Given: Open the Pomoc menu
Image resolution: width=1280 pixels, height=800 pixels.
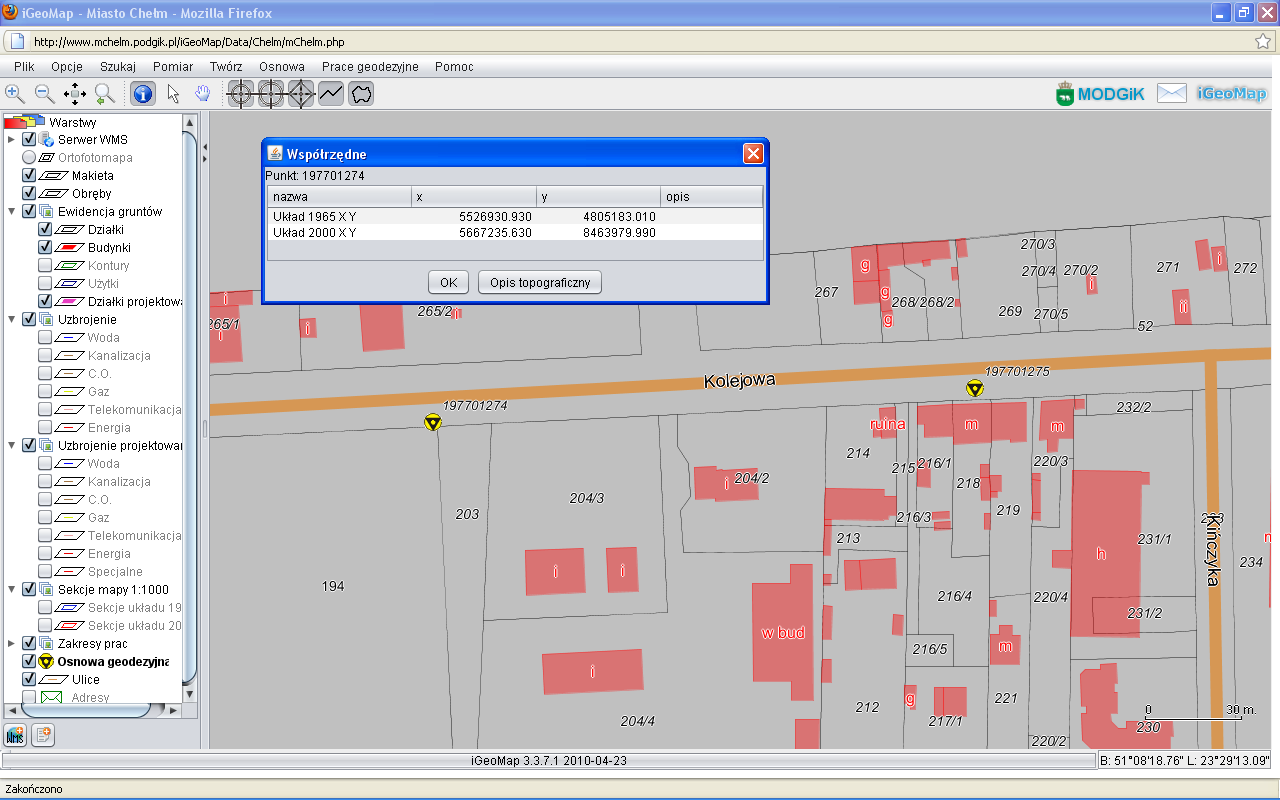Looking at the screenshot, I should coord(454,67).
